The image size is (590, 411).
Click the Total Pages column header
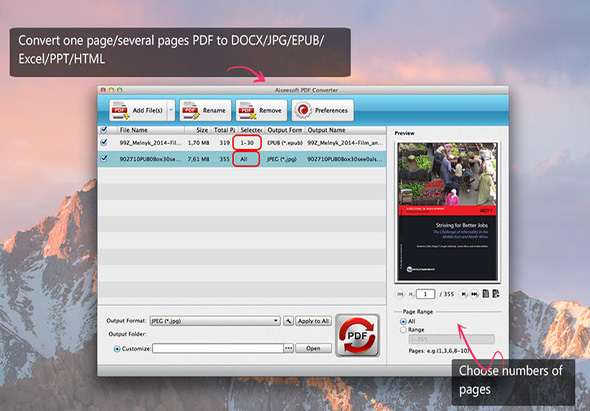[x=225, y=130]
